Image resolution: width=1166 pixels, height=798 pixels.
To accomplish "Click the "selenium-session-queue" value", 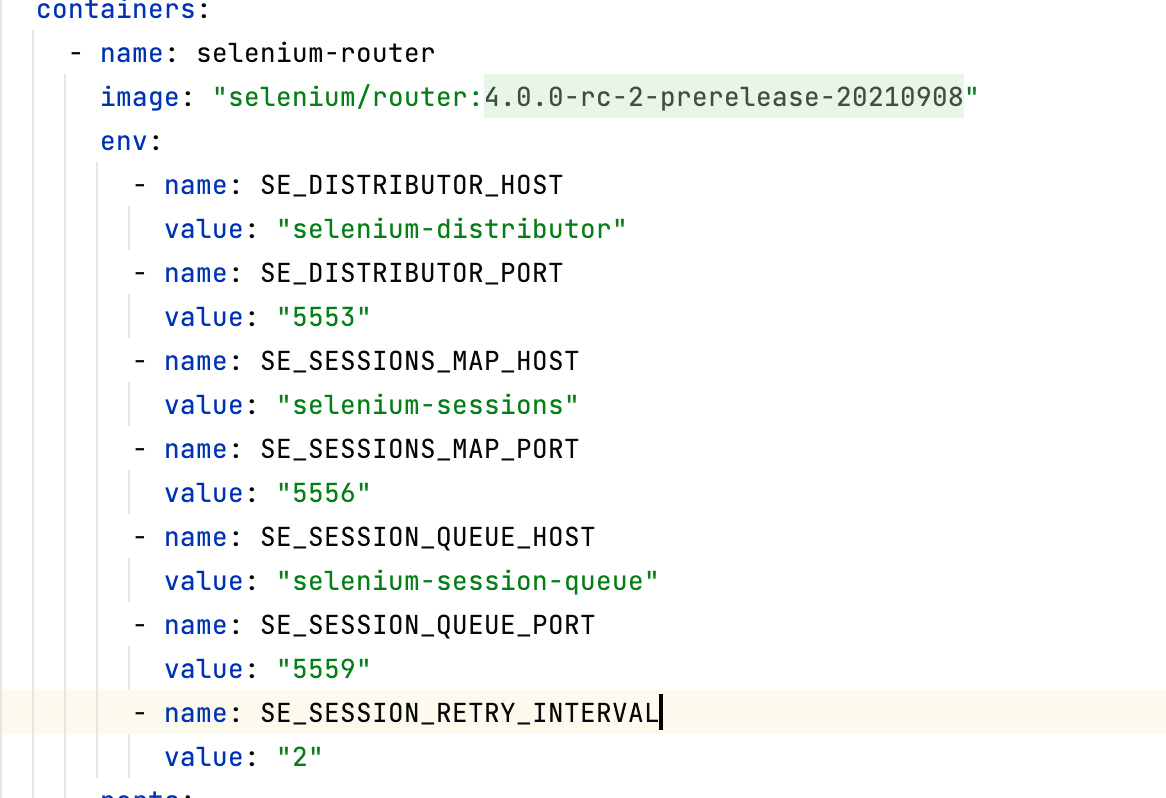I will (467, 582).
